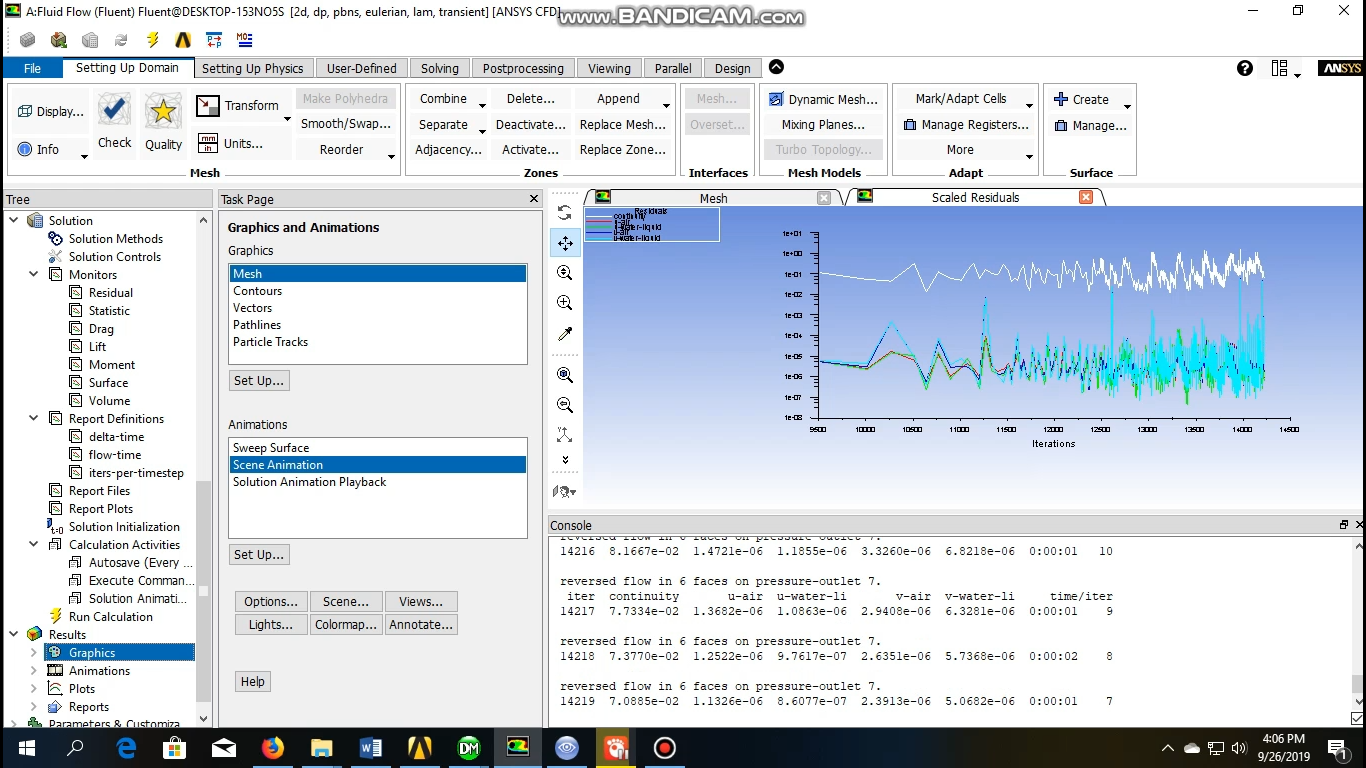Open the Check mesh tool in ribbon
Viewport: 1366px width, 768px height.
(114, 118)
